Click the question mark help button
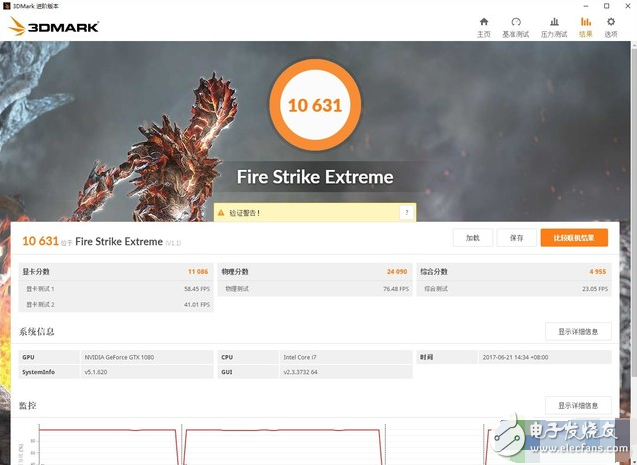The width and height of the screenshot is (637, 465). point(406,213)
